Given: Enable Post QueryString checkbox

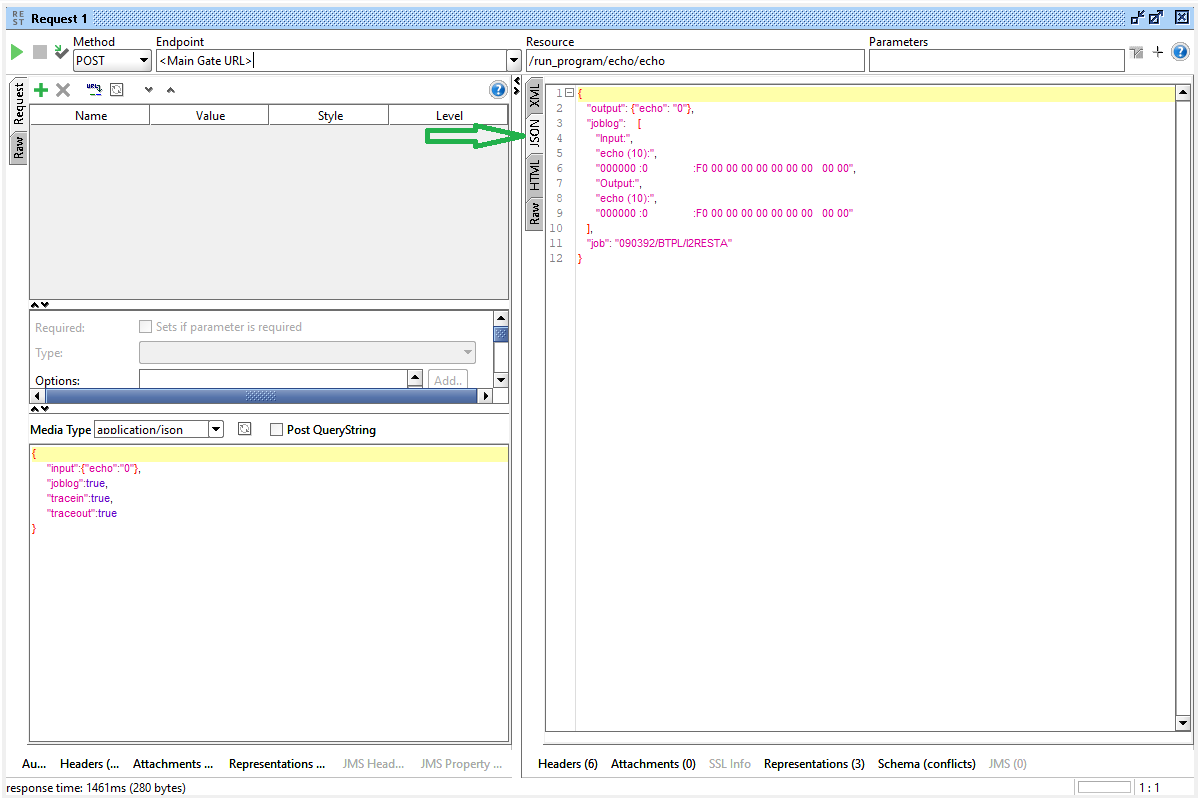Looking at the screenshot, I should [277, 429].
